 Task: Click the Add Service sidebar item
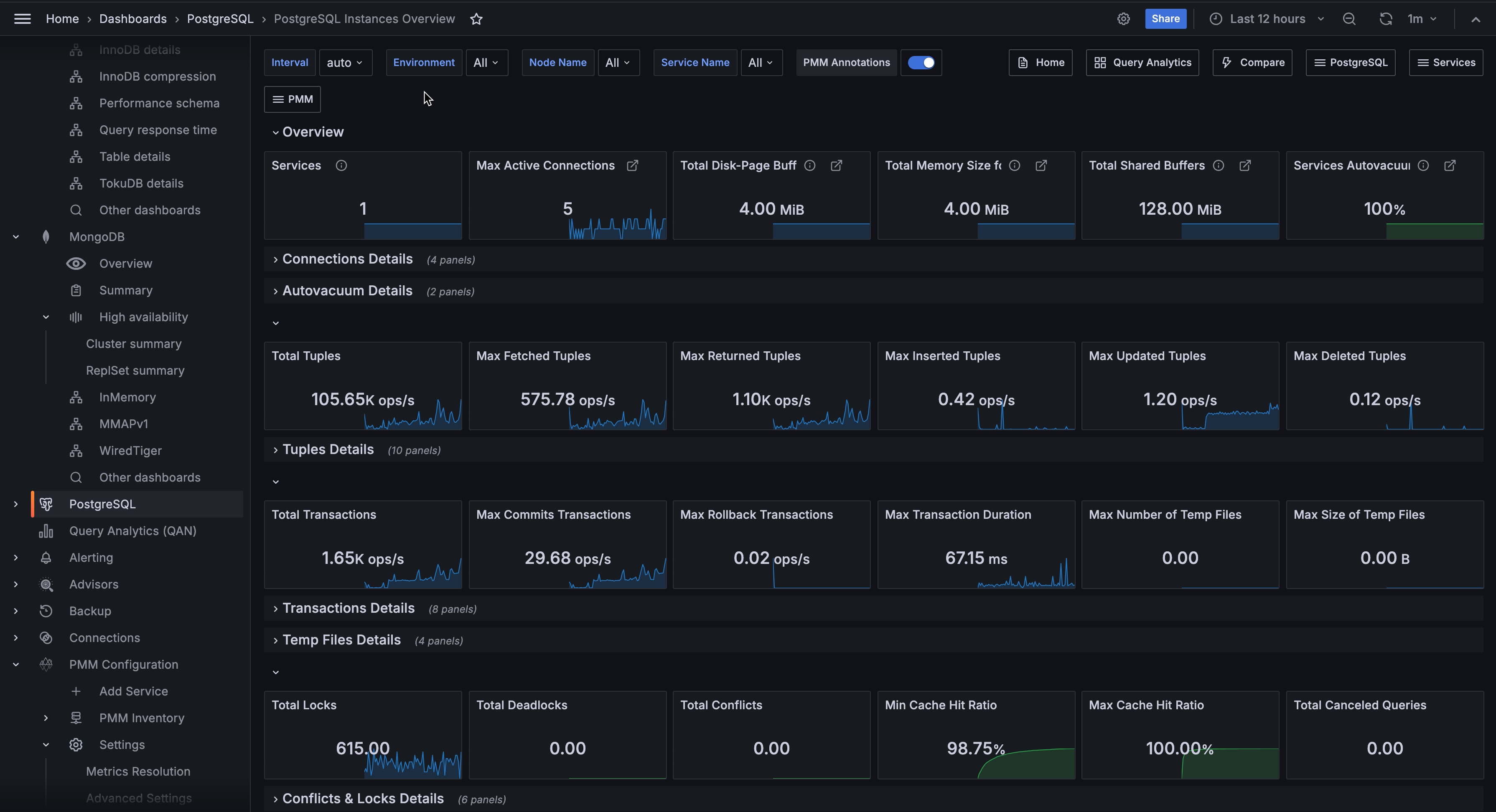[134, 691]
